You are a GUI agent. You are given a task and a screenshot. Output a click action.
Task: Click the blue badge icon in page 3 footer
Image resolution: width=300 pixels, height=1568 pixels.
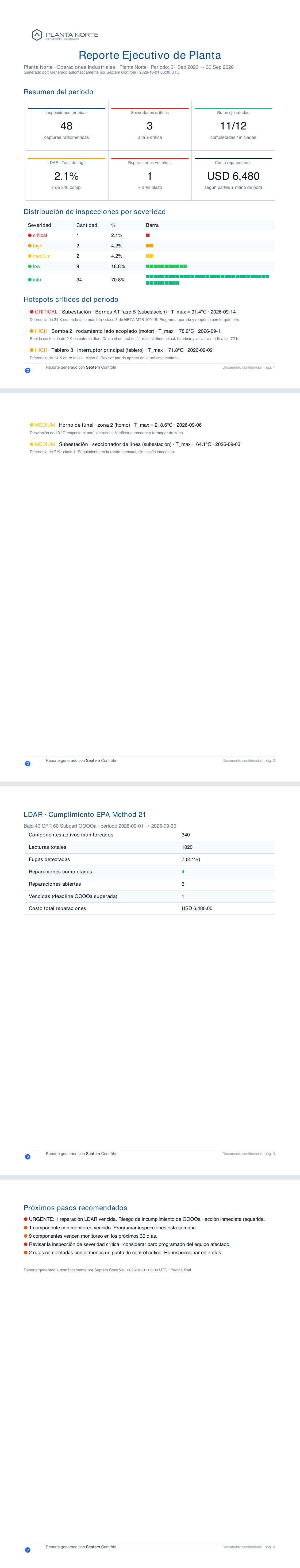point(27,1157)
